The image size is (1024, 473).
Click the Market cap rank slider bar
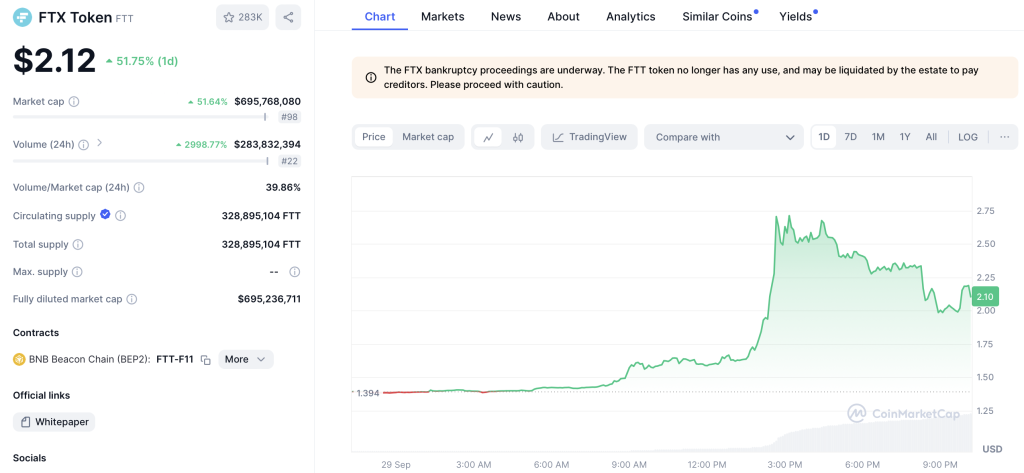coord(140,117)
